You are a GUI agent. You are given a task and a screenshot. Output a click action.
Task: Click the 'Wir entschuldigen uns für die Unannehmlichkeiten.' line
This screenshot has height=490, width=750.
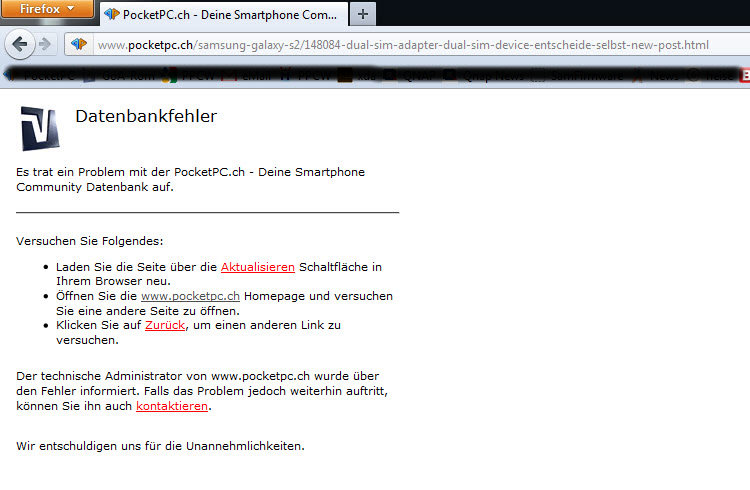(x=160, y=446)
